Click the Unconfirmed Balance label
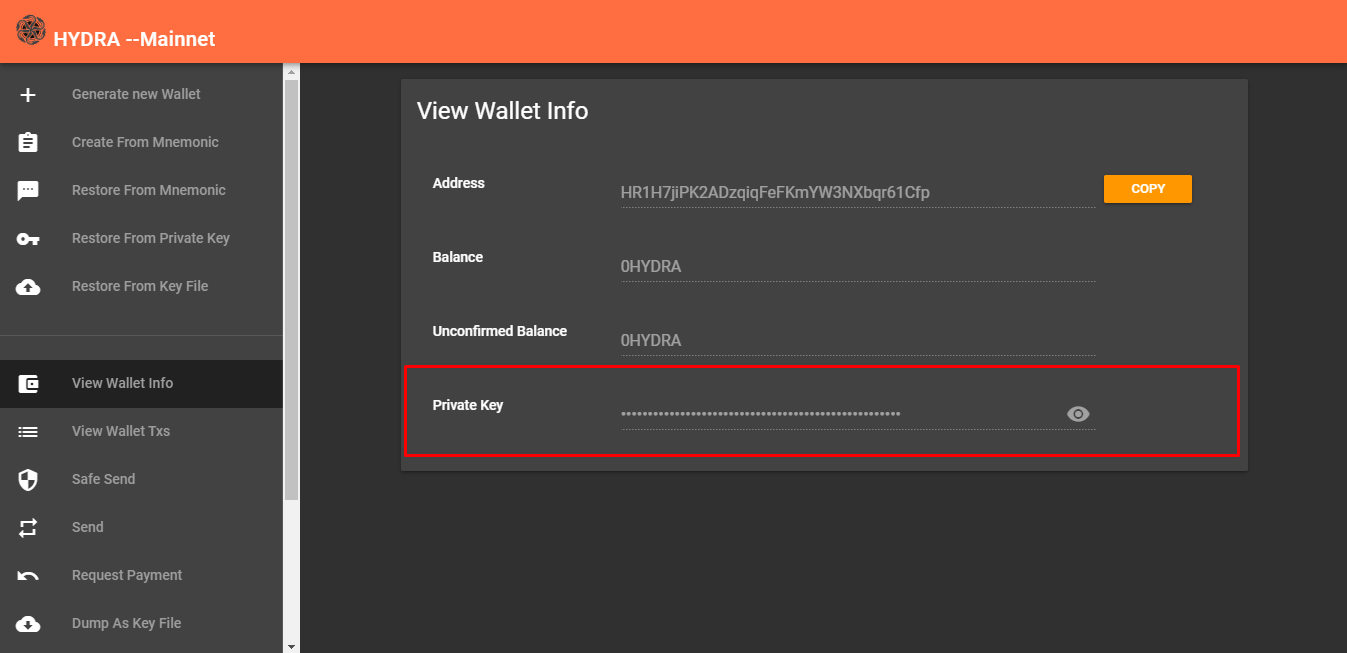The width and height of the screenshot is (1347, 653). tap(500, 331)
